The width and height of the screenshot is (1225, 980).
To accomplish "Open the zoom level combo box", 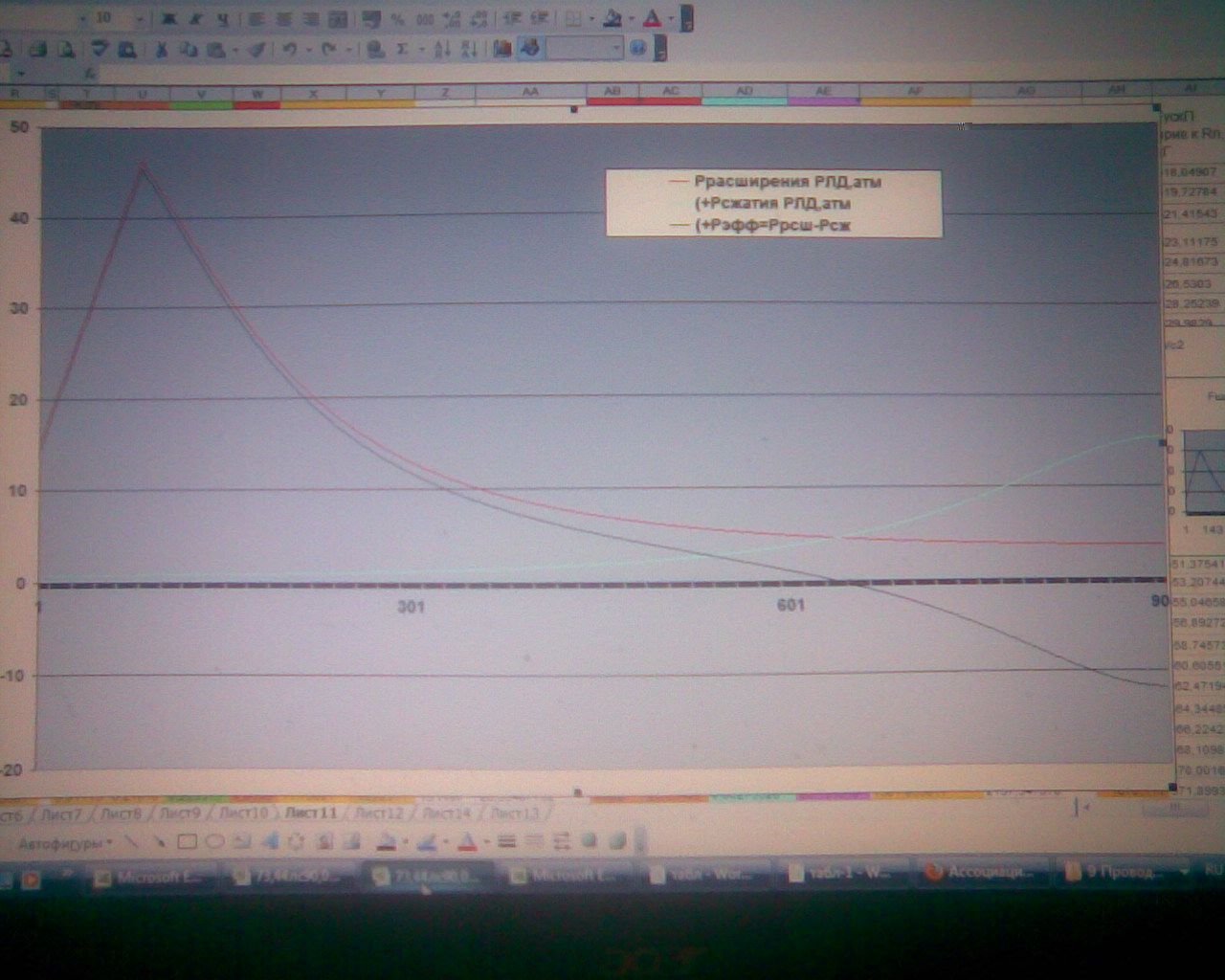I will (585, 48).
